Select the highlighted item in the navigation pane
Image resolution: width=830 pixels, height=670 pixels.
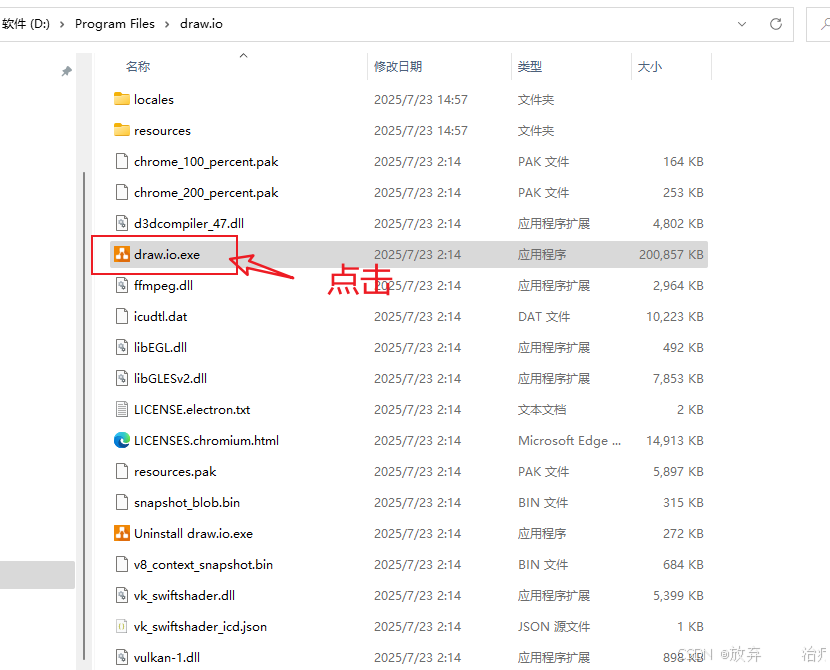point(37,575)
